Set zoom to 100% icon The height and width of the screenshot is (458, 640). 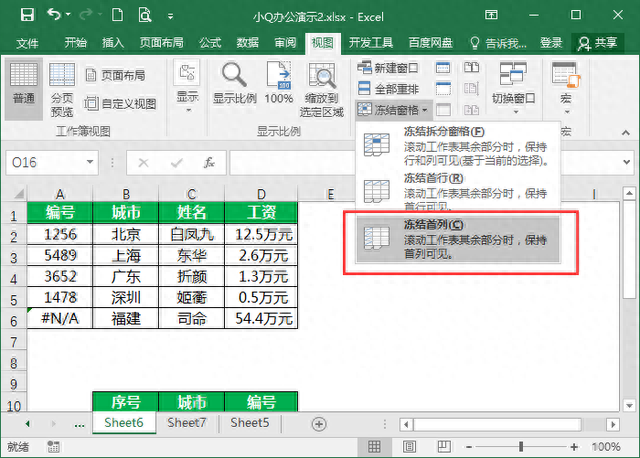279,83
